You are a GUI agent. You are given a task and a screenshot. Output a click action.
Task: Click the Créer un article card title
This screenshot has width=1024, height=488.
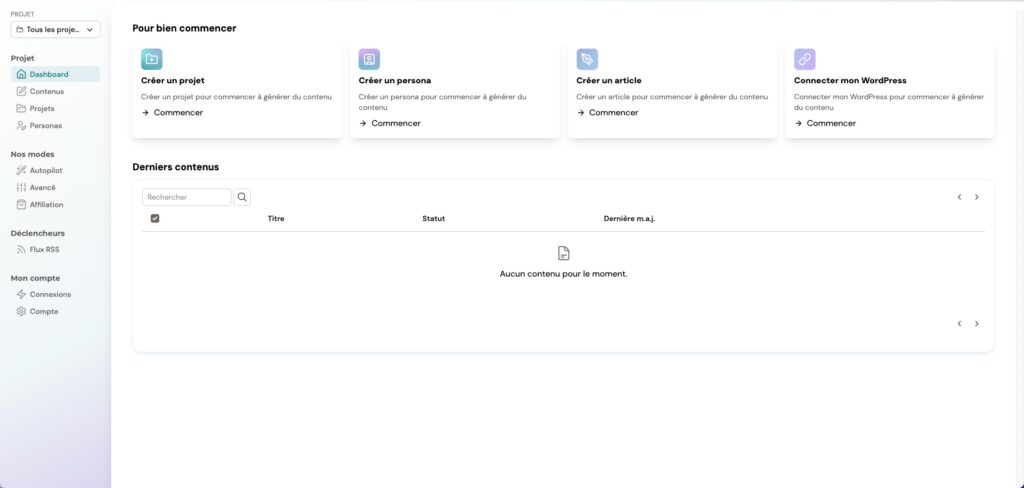coord(609,80)
